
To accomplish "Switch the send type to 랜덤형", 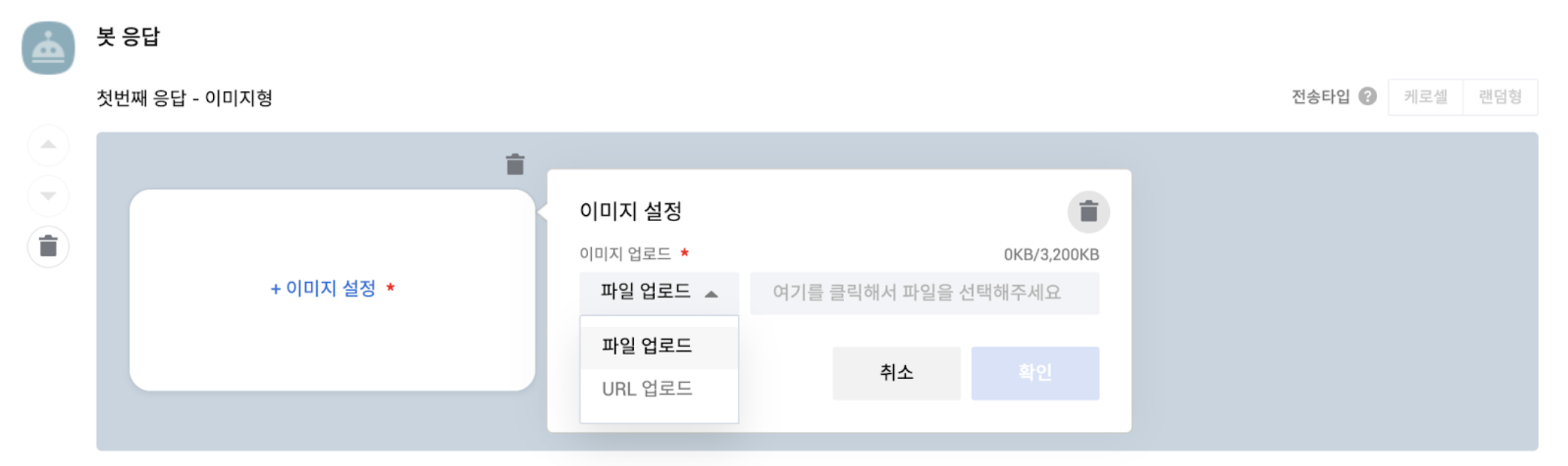I will (x=1500, y=97).
